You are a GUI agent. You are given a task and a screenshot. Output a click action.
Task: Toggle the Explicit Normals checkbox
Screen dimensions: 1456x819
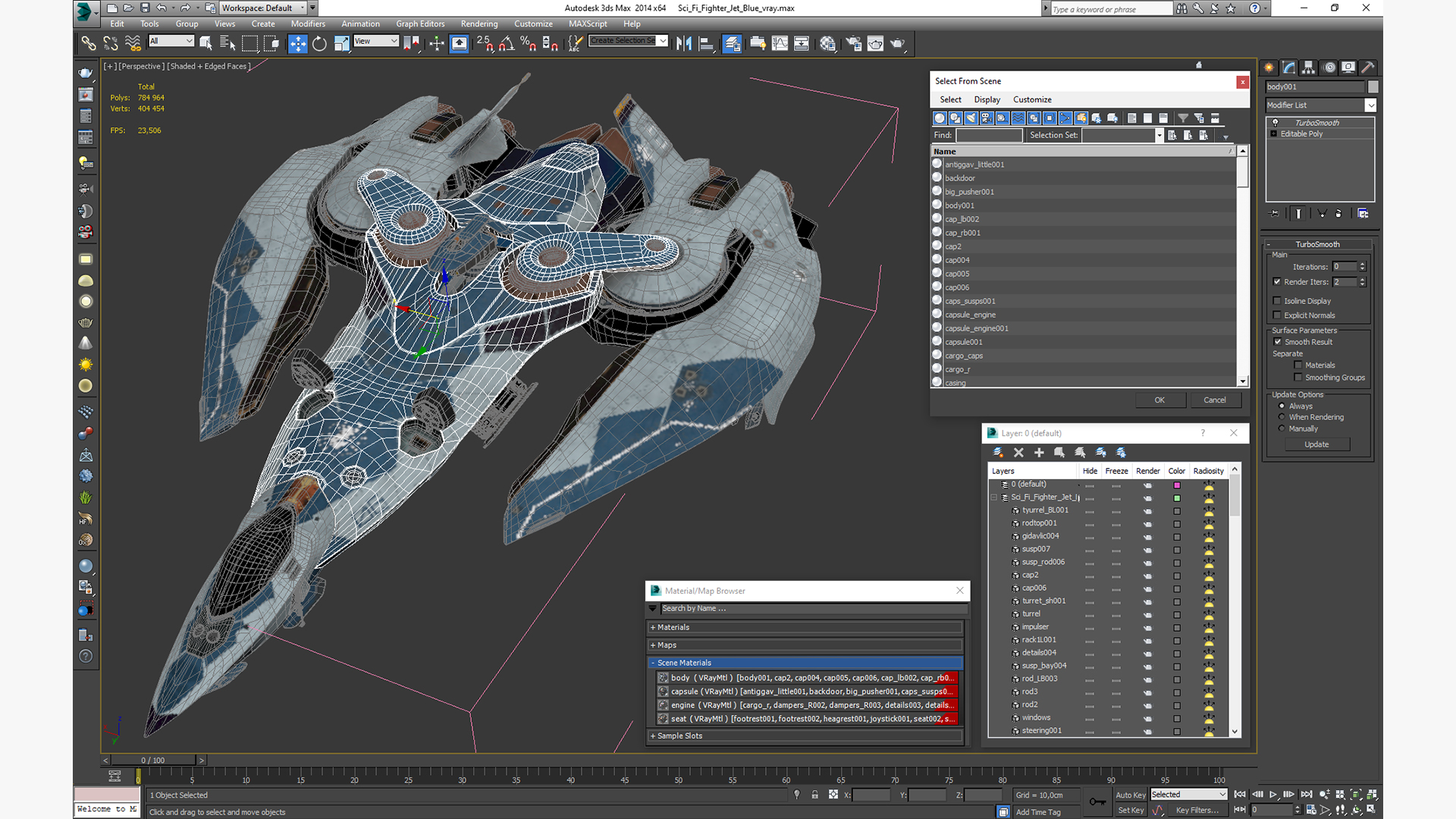pyautogui.click(x=1277, y=315)
